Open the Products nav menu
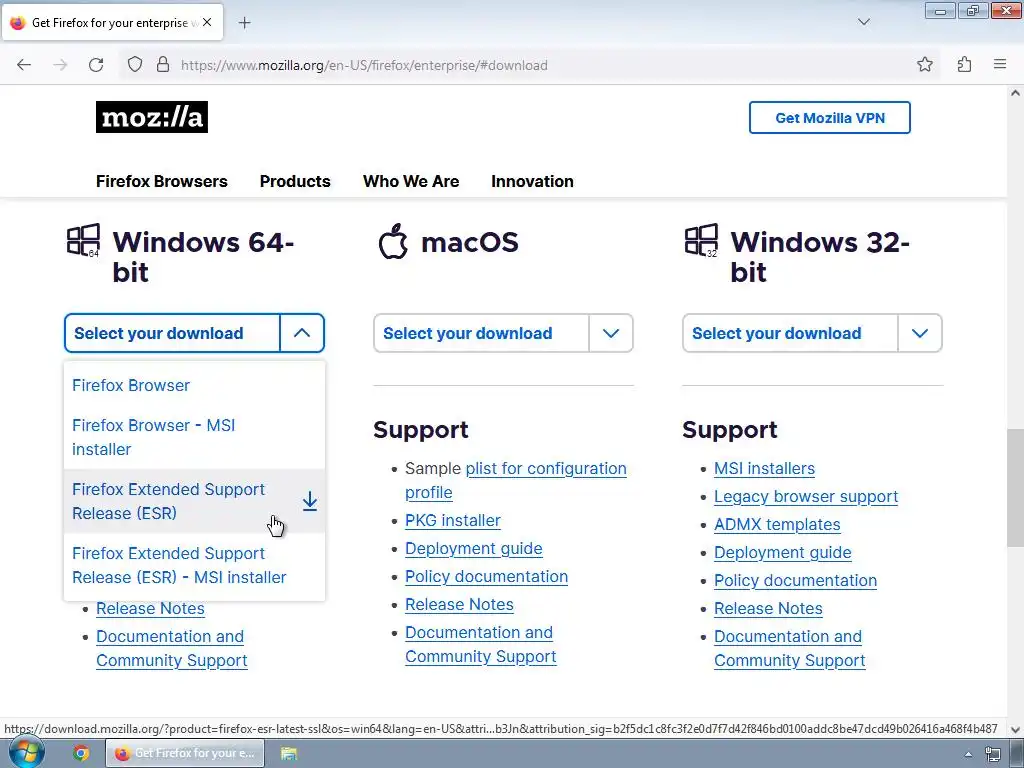The height and width of the screenshot is (768, 1024). click(295, 181)
